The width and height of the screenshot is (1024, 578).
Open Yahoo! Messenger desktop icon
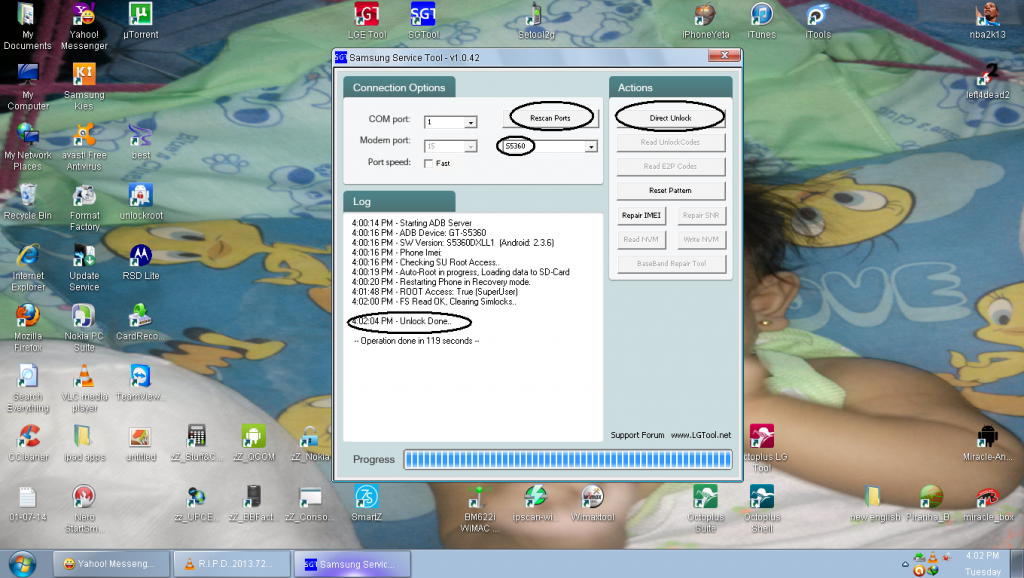84,26
